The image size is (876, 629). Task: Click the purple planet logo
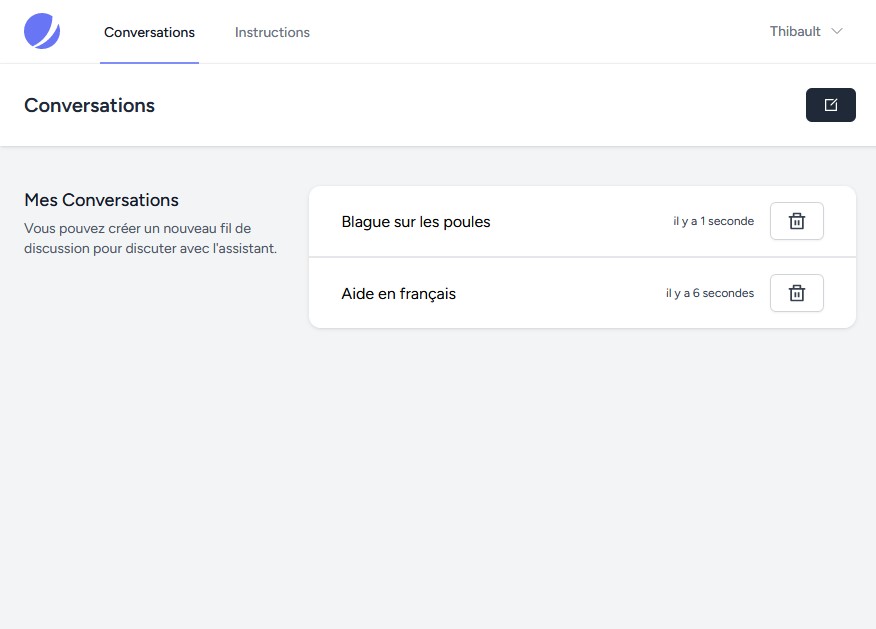[x=42, y=31]
